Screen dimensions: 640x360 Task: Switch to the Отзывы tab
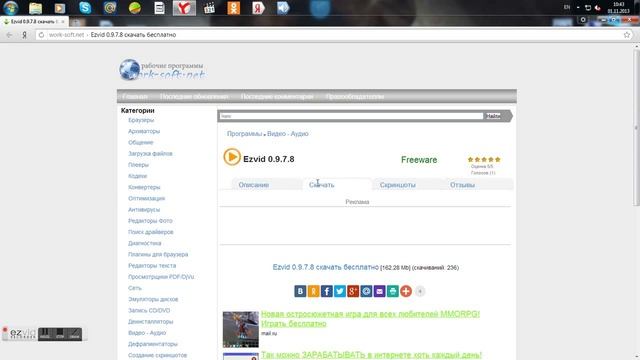pos(462,185)
